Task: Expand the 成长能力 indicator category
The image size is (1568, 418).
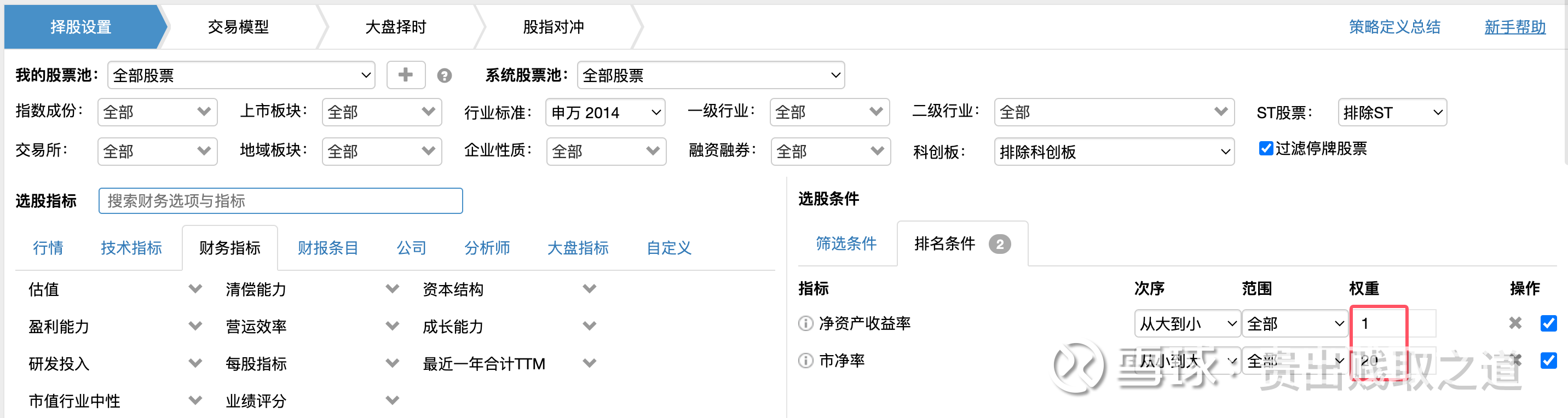Action: (589, 326)
